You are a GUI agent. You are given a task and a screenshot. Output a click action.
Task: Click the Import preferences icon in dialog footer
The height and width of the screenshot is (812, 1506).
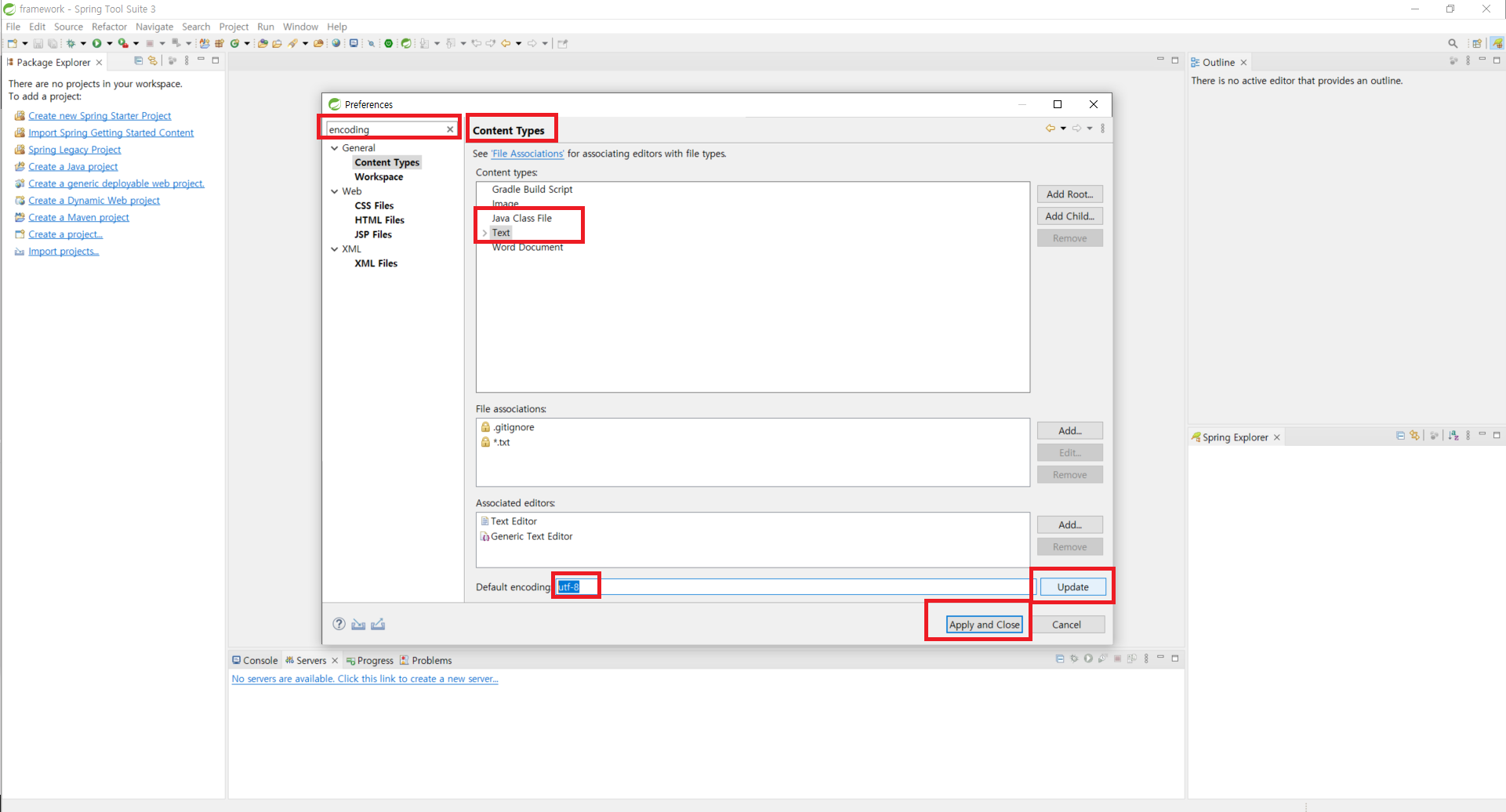tap(358, 624)
